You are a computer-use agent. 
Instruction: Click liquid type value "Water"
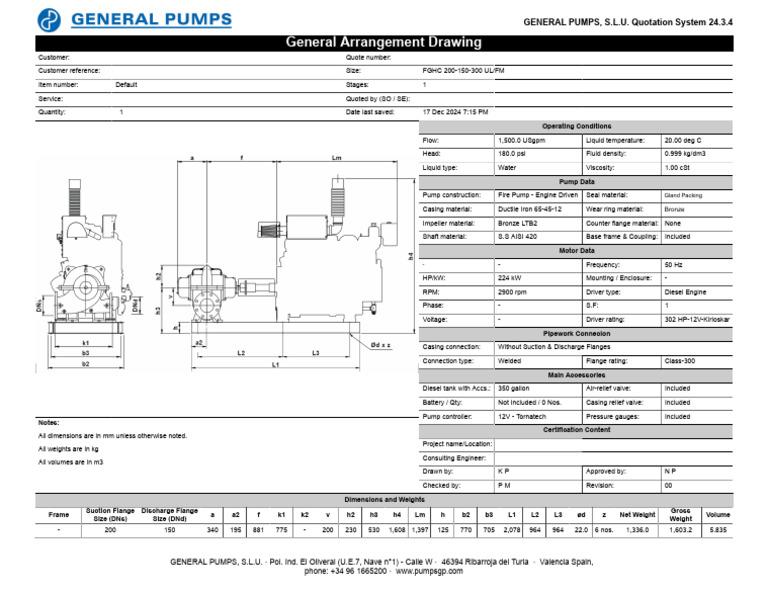[x=507, y=168]
